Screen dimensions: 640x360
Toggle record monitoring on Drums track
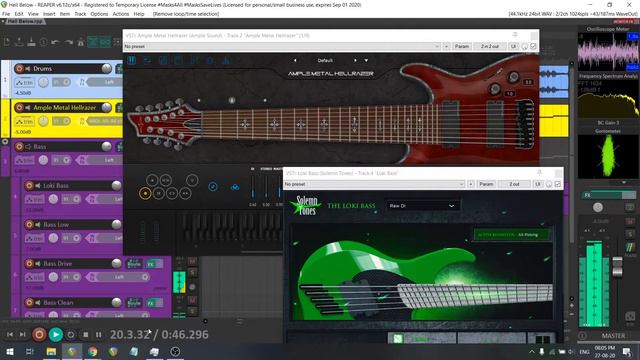[28, 69]
